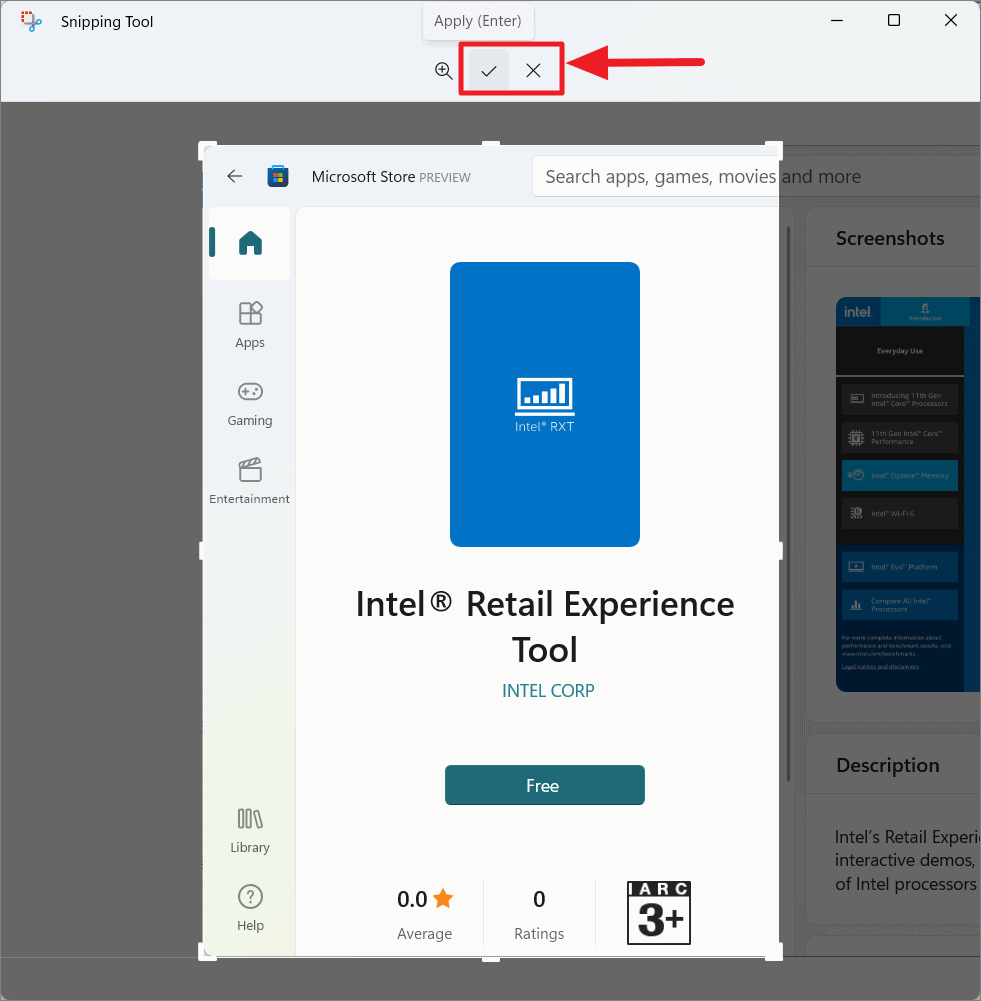
Task: Select the Home icon in the Store sidebar
Action: point(249,242)
